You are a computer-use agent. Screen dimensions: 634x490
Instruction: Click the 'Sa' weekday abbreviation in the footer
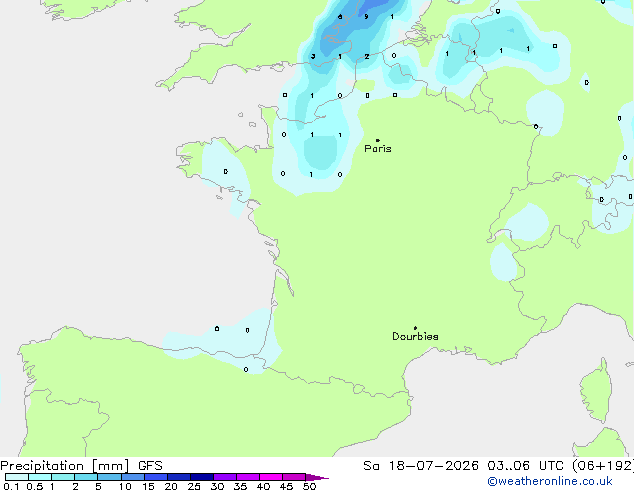pyautogui.click(x=371, y=466)
